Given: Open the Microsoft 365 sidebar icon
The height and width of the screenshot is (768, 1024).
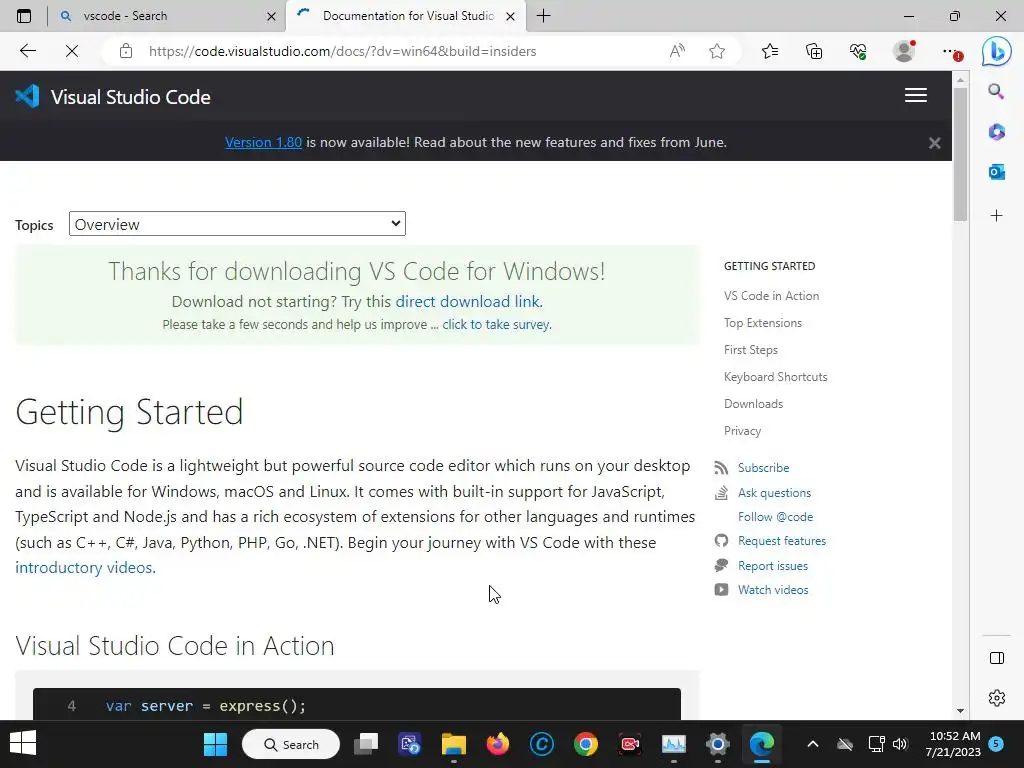Looking at the screenshot, I should pos(997,132).
